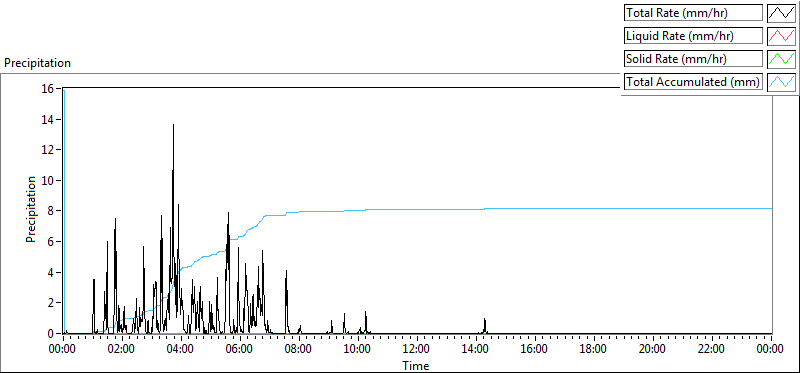Click the Precipitation chart title
Screen dimensions: 800x373
click(x=37, y=63)
